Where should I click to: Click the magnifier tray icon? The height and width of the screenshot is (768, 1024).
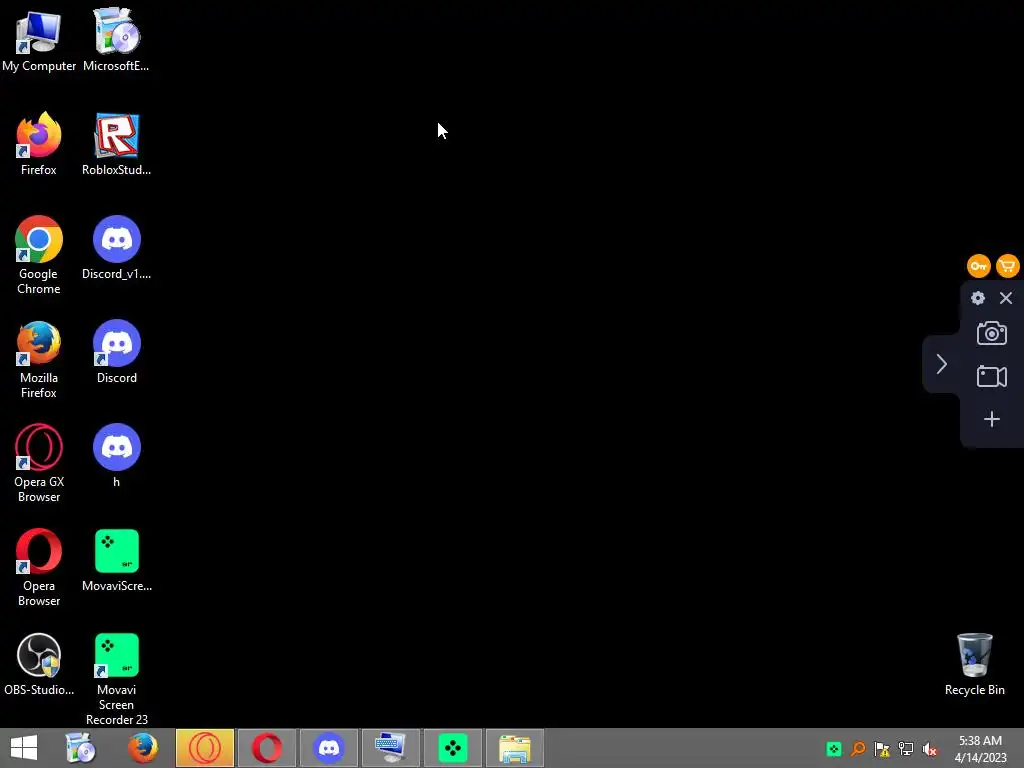tap(858, 749)
